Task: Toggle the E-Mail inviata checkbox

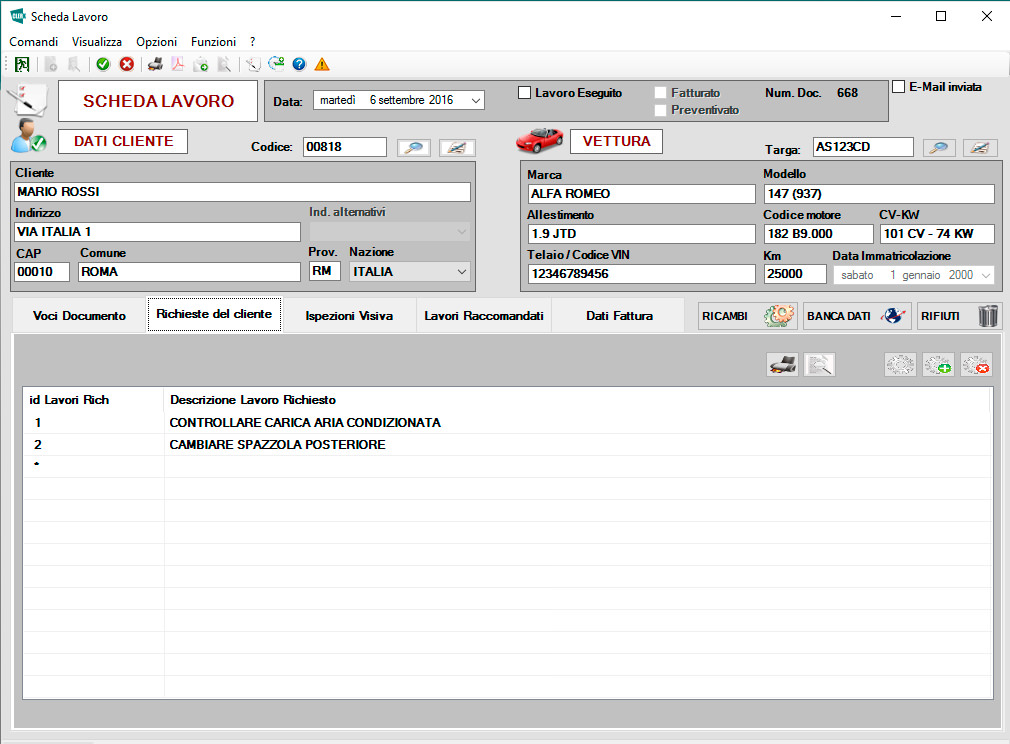Action: 898,87
